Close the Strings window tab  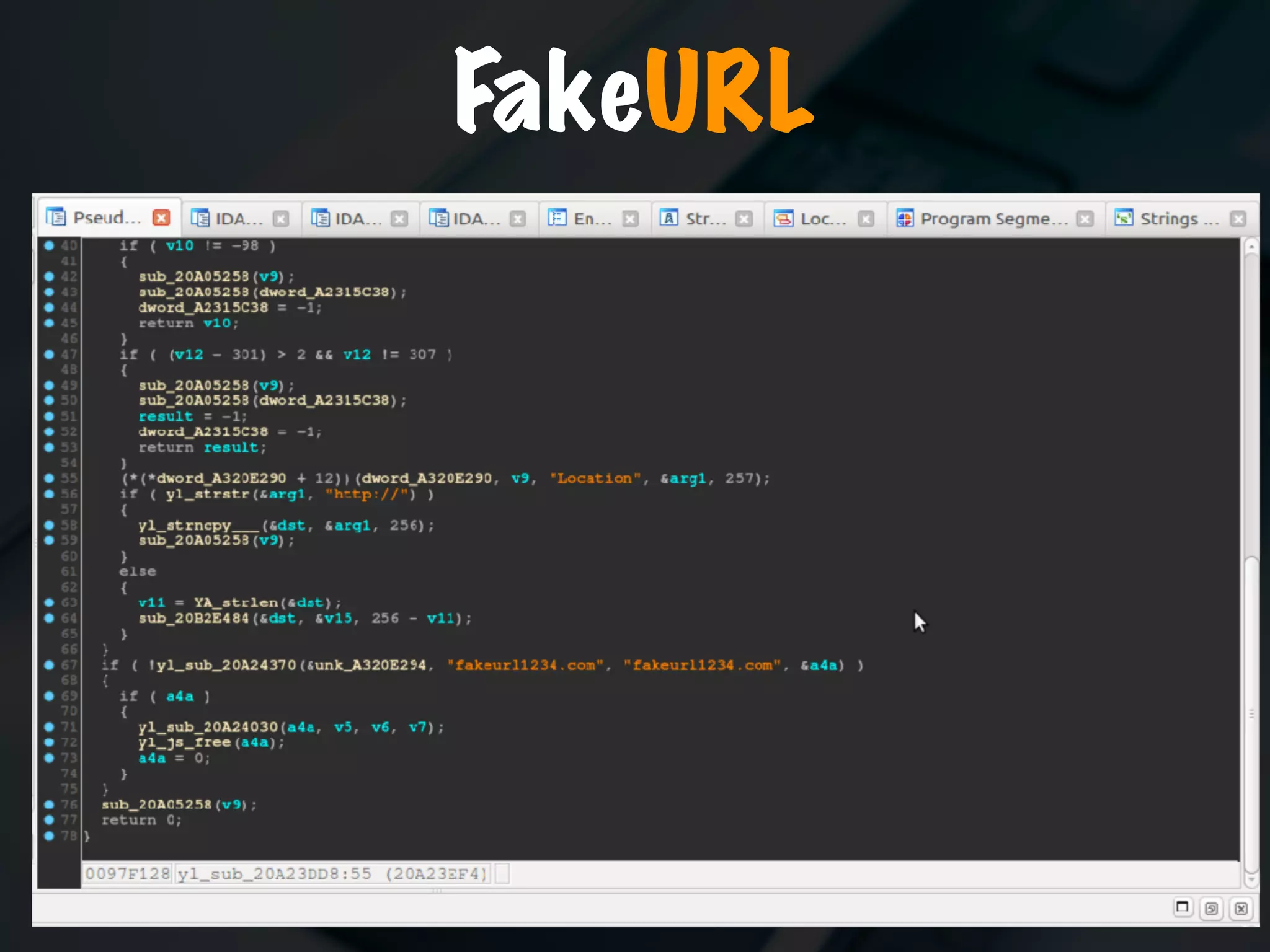click(1238, 219)
